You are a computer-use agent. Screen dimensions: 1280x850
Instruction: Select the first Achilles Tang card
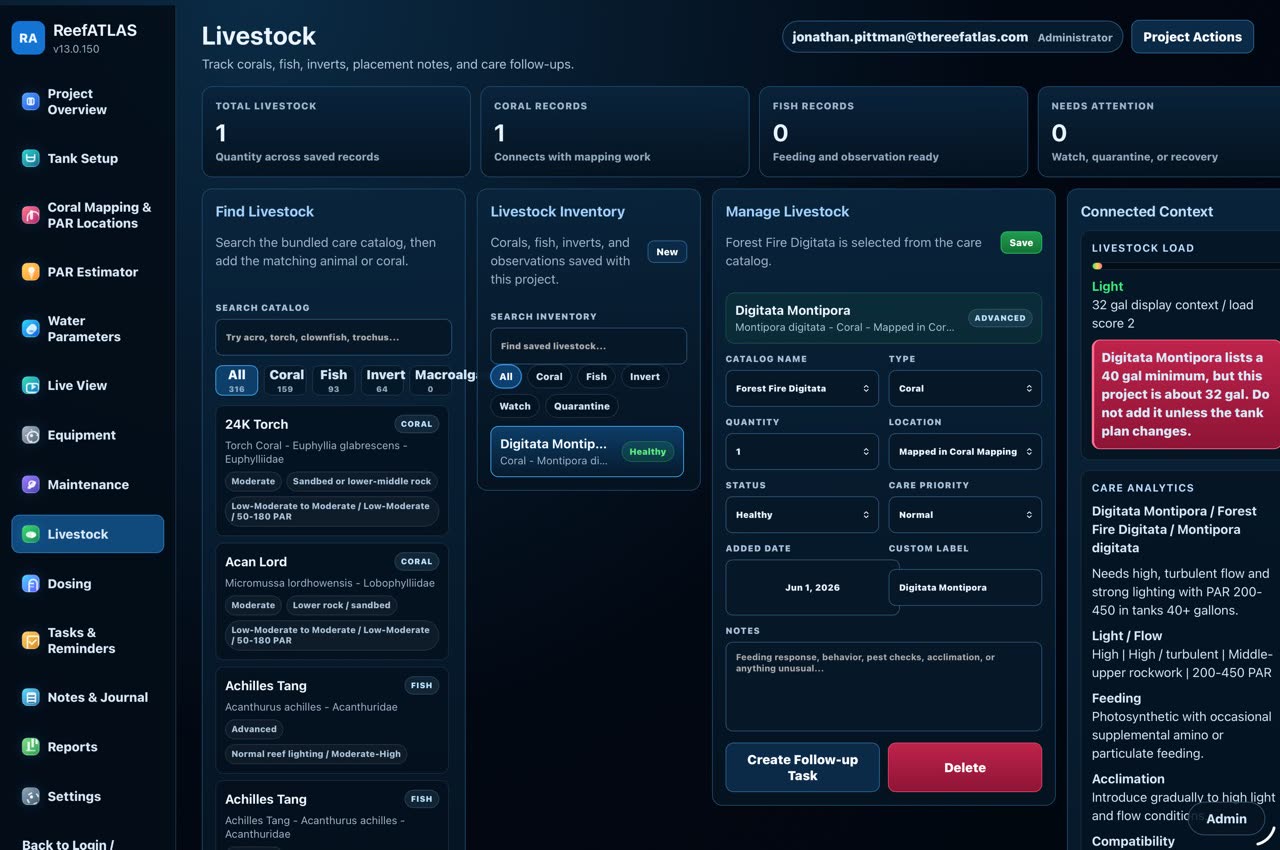[x=332, y=720]
